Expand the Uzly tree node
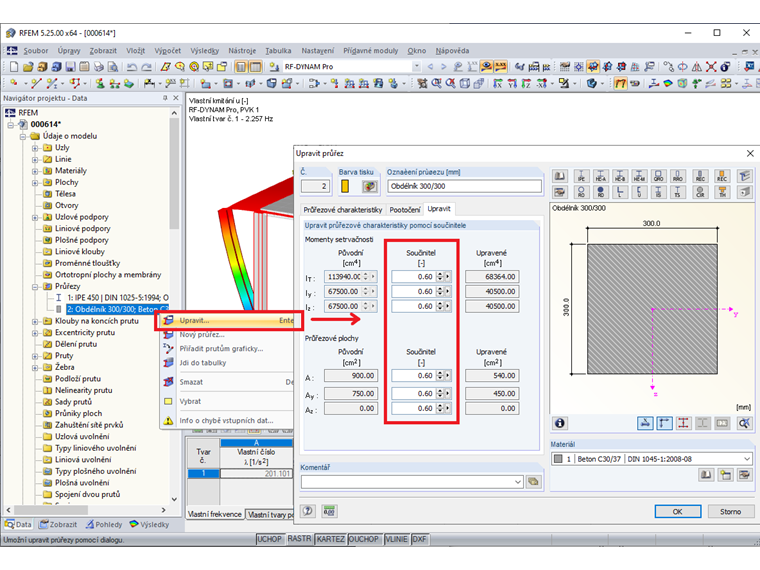Screen dimensions: 760x570 tap(35, 148)
